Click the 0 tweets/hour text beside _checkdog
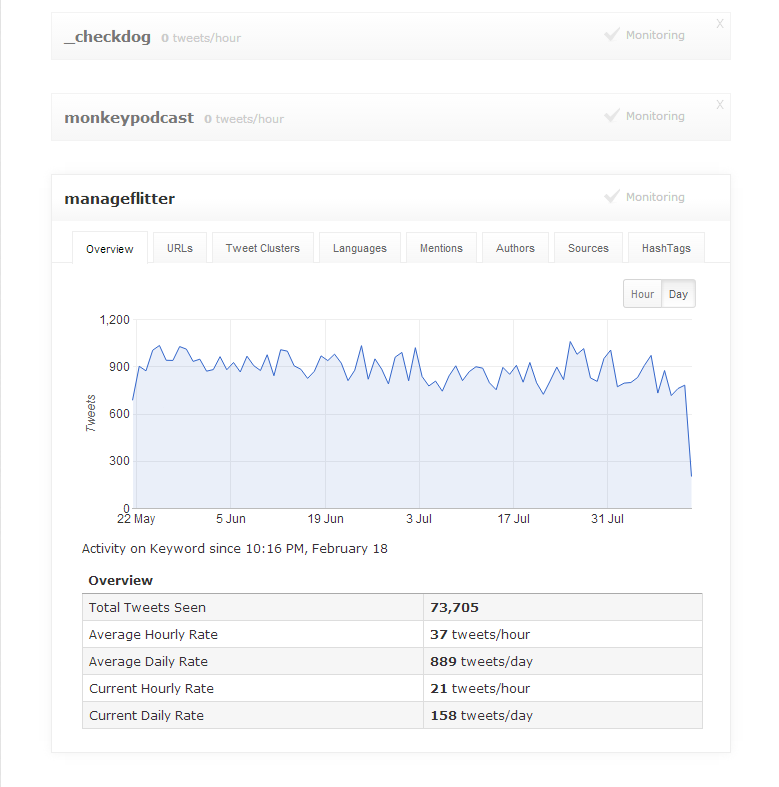The height and width of the screenshot is (787, 779). (201, 38)
